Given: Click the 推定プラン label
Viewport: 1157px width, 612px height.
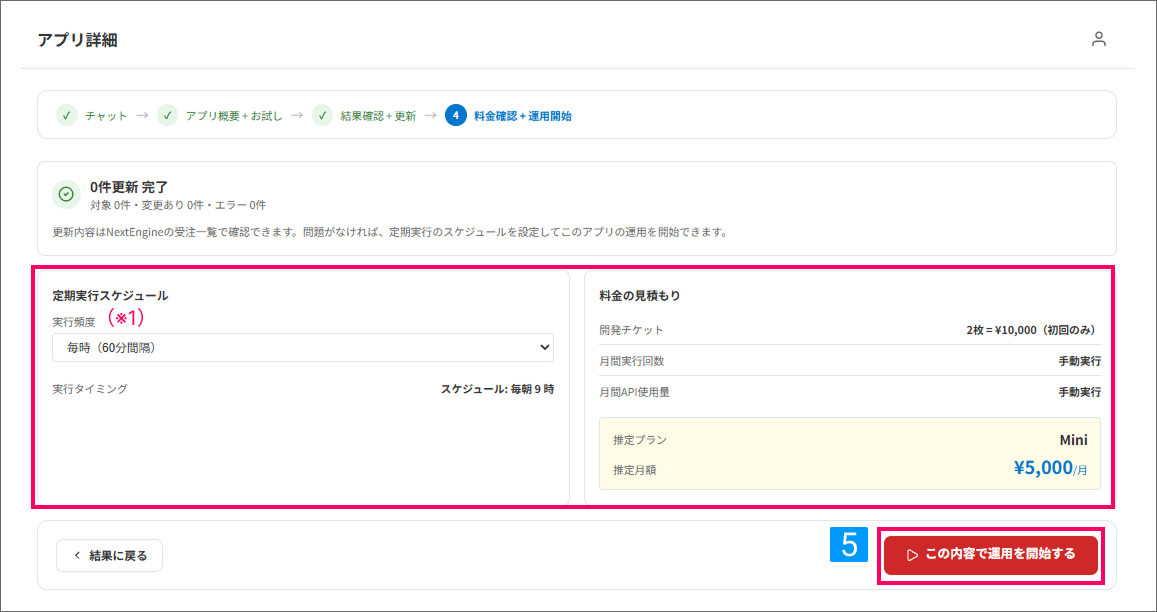Looking at the screenshot, I should pos(640,440).
